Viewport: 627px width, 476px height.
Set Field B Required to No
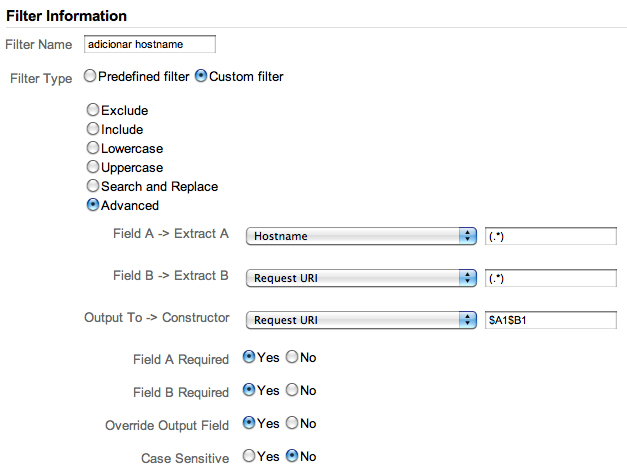(x=292, y=390)
